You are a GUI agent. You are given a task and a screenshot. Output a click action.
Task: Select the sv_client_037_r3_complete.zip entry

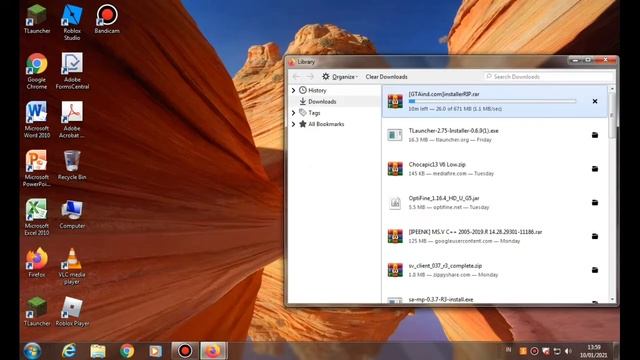click(495, 270)
